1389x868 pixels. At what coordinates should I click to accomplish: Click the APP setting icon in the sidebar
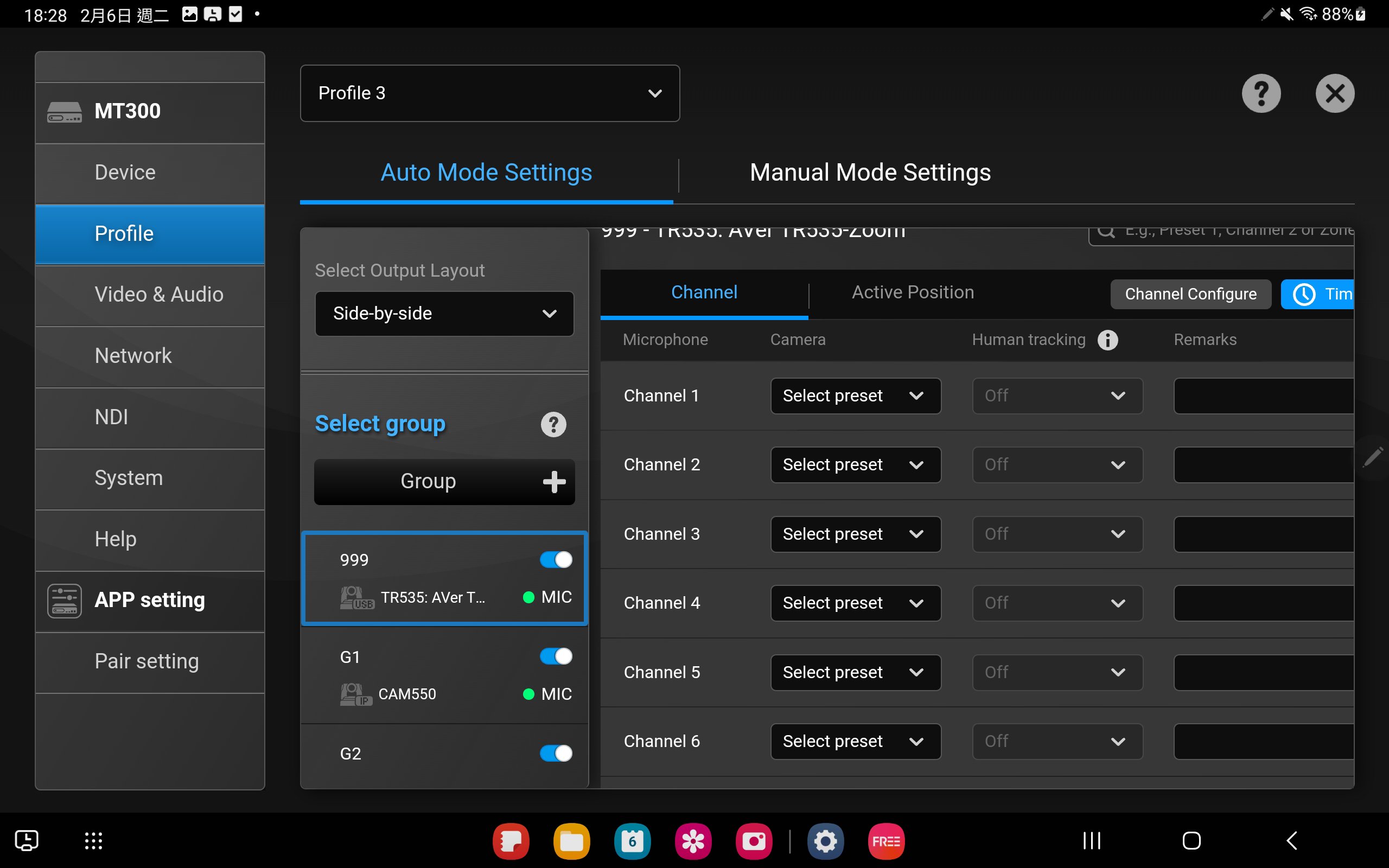click(x=64, y=601)
